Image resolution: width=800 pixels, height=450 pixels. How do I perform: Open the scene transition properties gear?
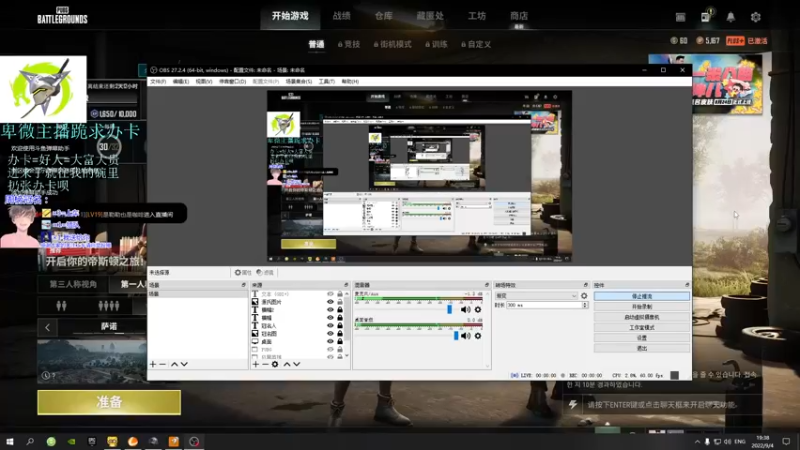[x=584, y=296]
